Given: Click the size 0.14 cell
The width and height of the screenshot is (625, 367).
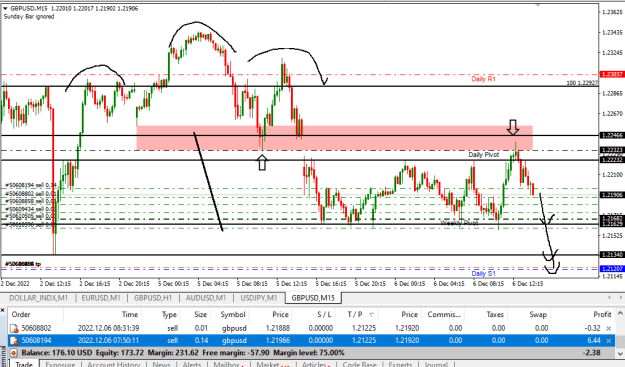Looking at the screenshot, I should (x=202, y=341).
